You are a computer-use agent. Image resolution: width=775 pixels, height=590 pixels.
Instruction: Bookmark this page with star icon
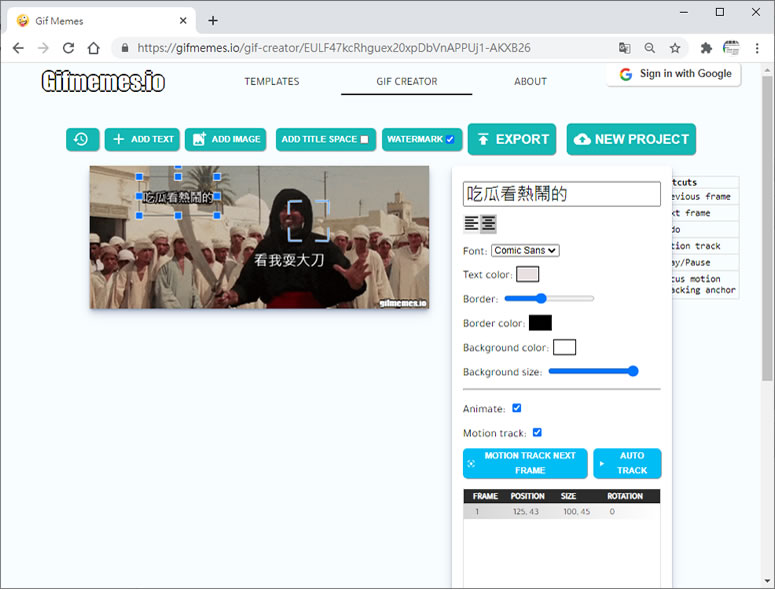pos(675,48)
